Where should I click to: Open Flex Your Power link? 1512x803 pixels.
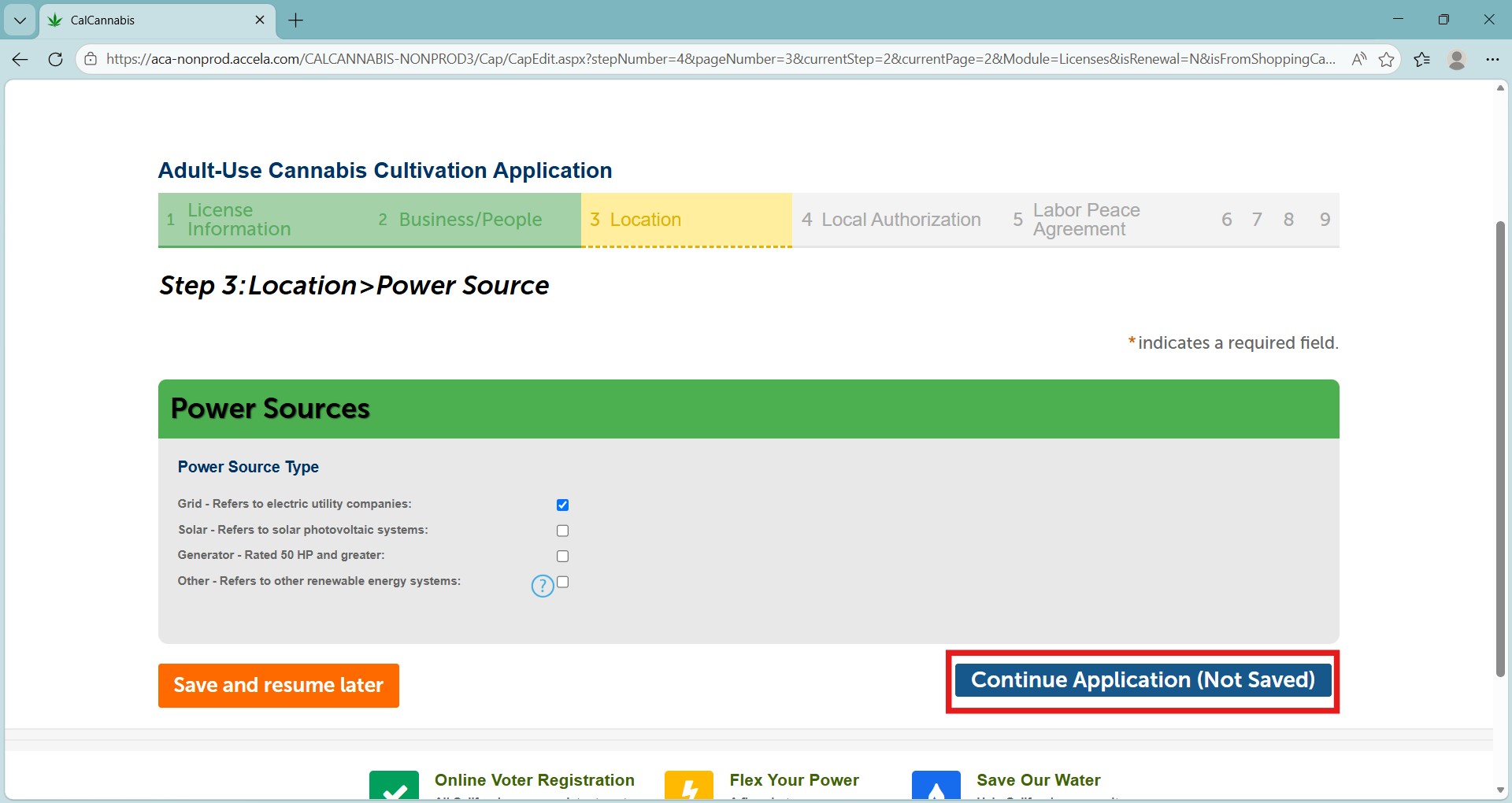(x=794, y=780)
